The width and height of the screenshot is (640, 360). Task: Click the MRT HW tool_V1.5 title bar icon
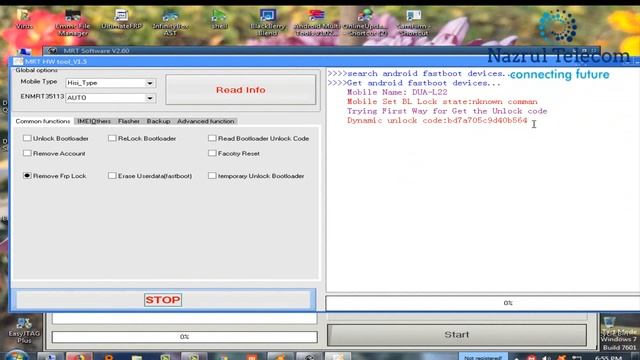coord(18,61)
